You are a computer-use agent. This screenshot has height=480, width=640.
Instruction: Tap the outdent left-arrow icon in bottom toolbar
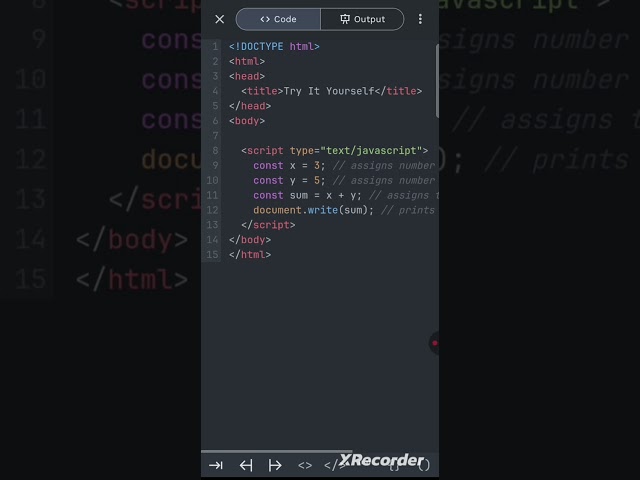tap(246, 465)
